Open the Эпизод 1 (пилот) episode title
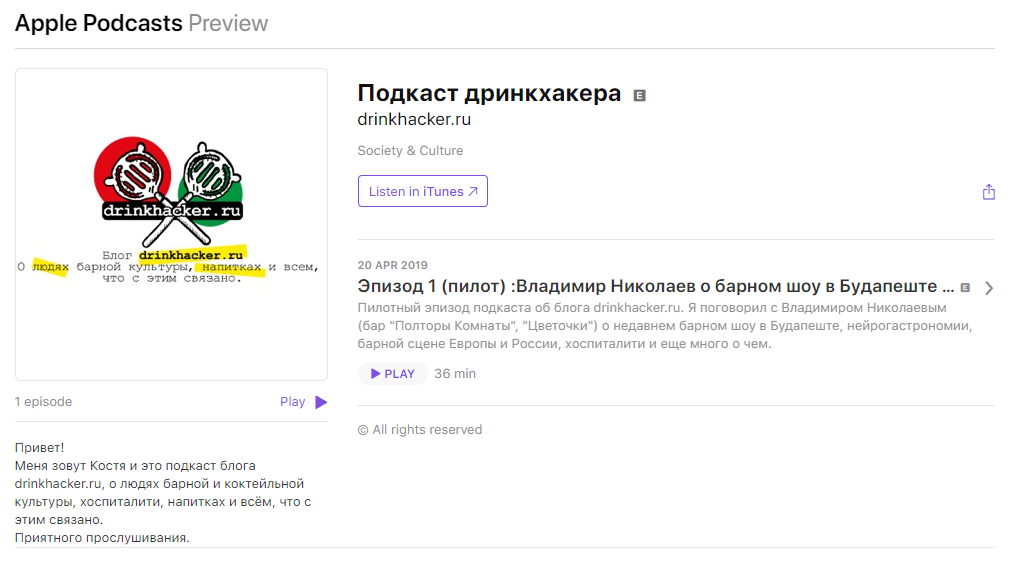This screenshot has width=1033, height=567. tap(656, 286)
